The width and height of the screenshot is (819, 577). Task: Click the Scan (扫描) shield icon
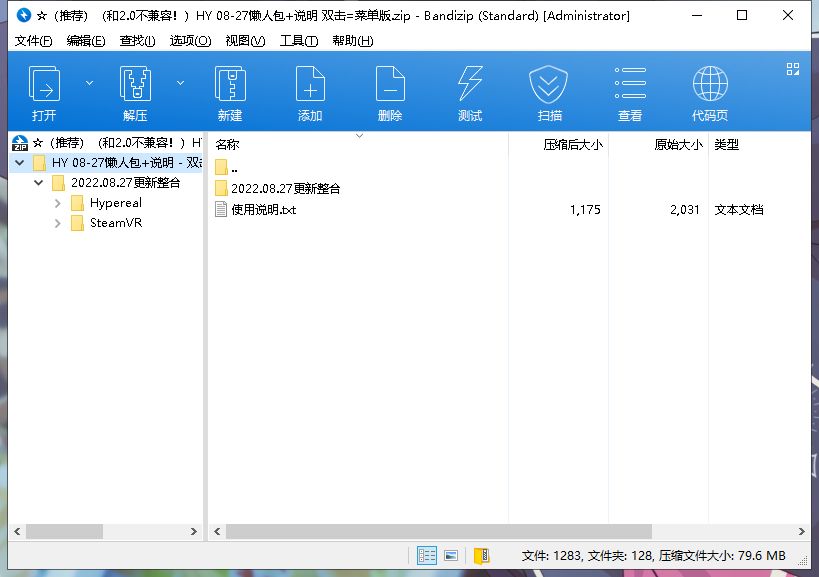click(x=549, y=93)
